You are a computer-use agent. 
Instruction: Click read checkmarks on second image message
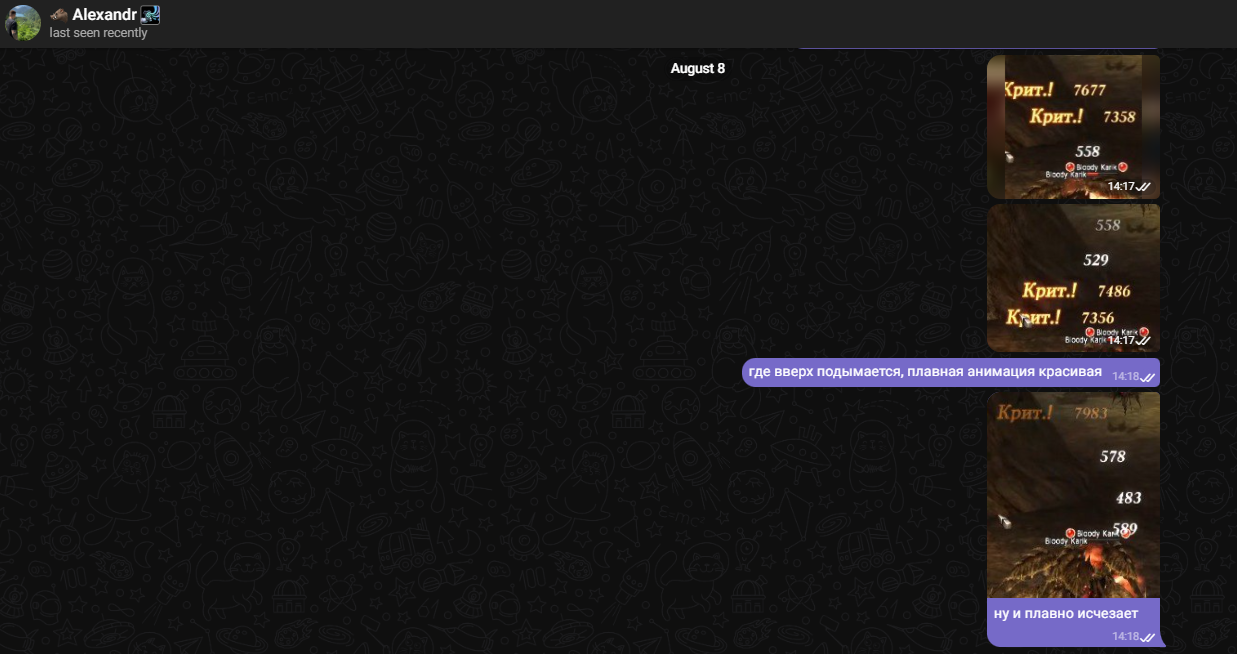coord(1144,341)
